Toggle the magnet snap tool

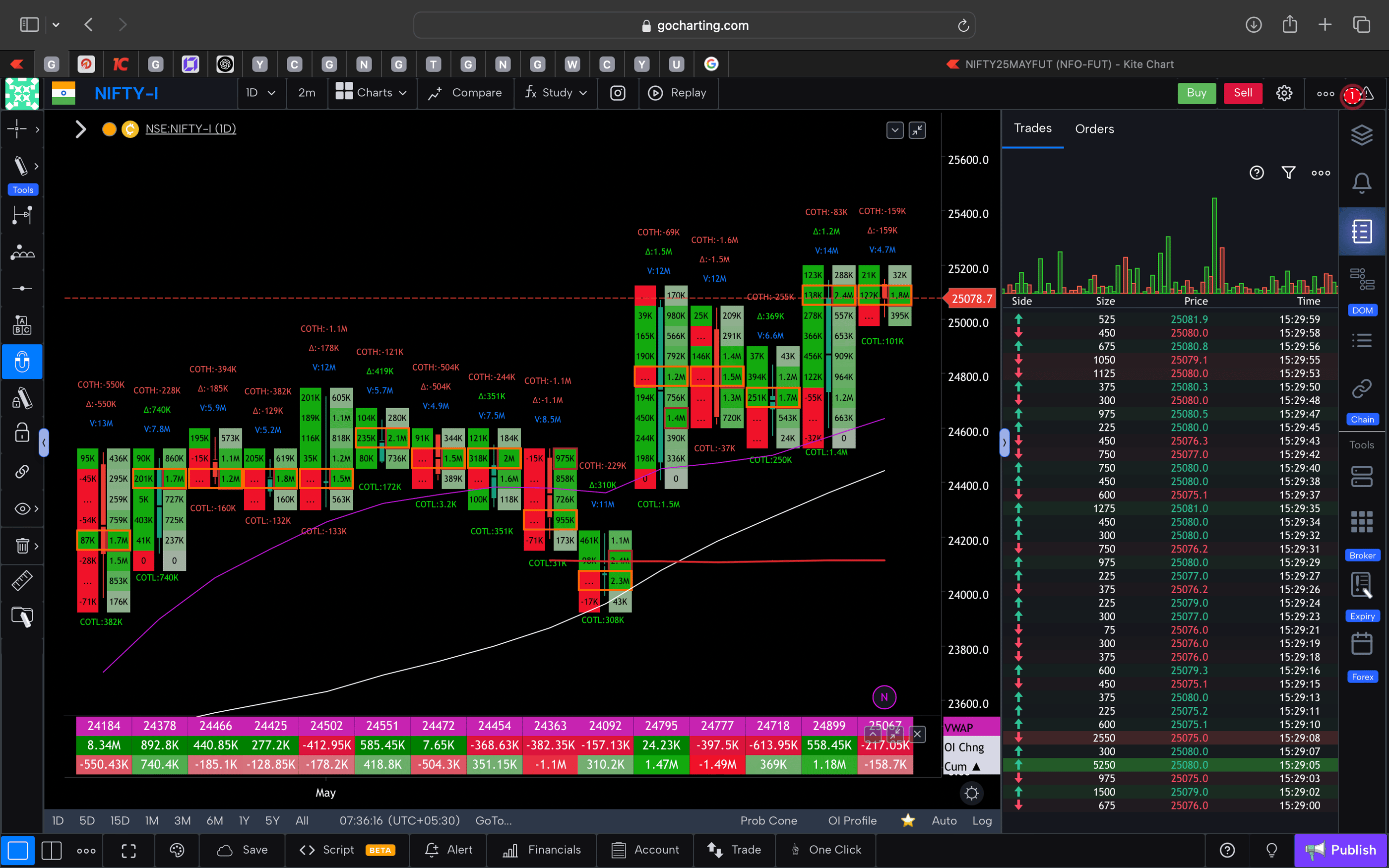click(x=22, y=362)
